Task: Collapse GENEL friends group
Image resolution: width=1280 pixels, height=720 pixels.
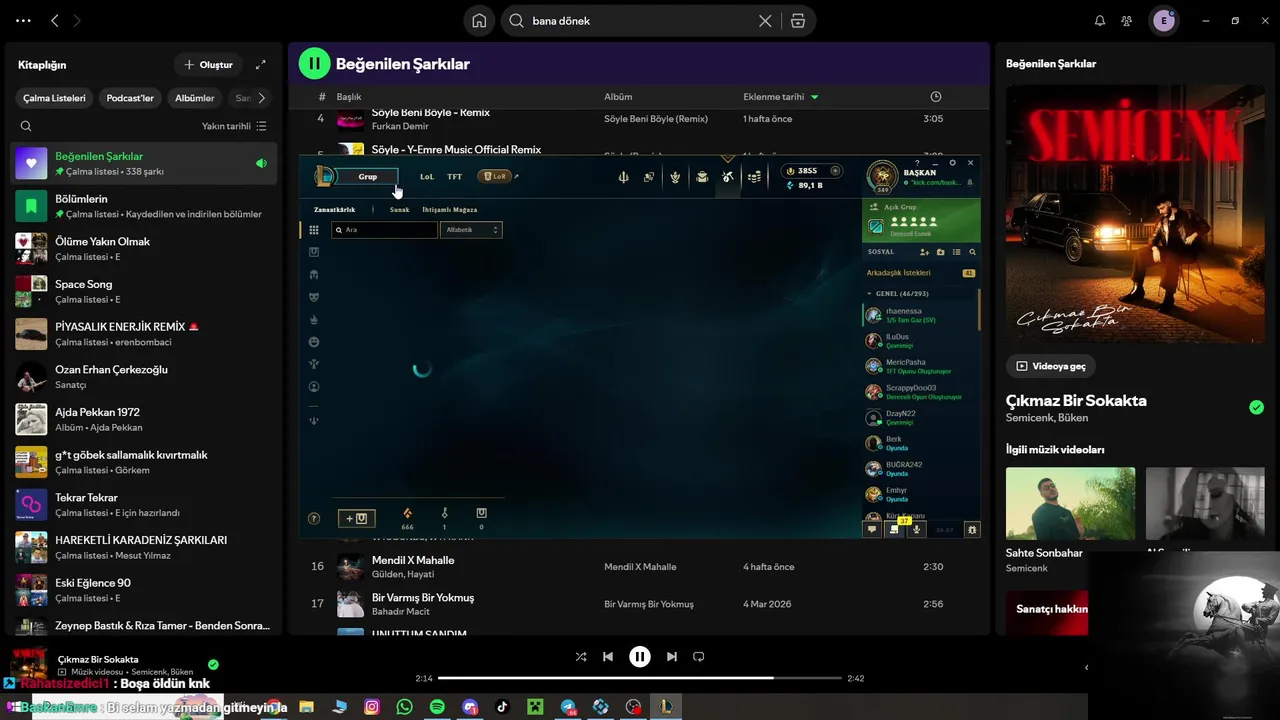Action: click(869, 294)
